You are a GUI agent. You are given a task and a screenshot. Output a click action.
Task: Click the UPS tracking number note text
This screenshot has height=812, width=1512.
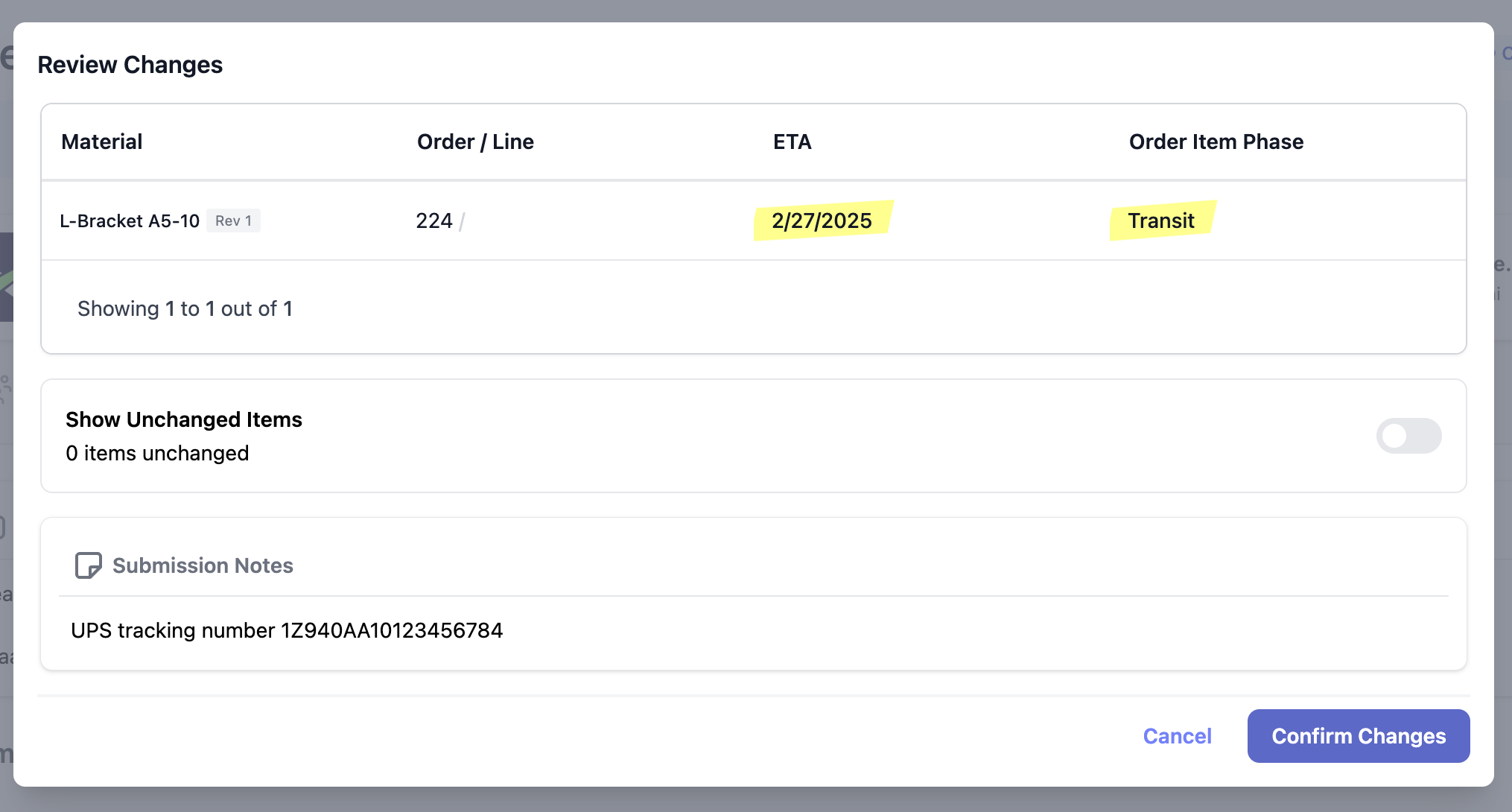coord(287,630)
